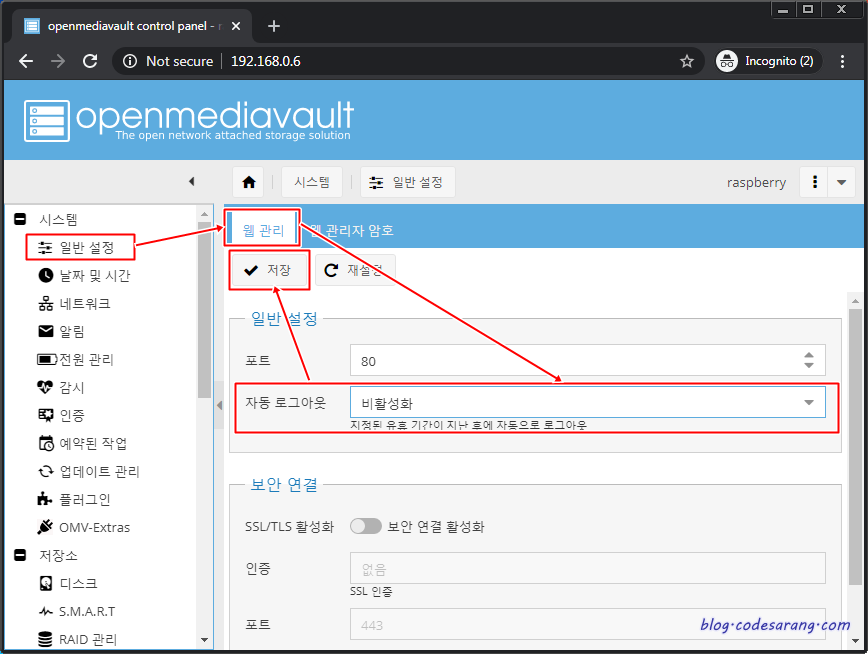Click the SSL 포트 443 field
This screenshot has height=654, width=868.
pos(587,625)
